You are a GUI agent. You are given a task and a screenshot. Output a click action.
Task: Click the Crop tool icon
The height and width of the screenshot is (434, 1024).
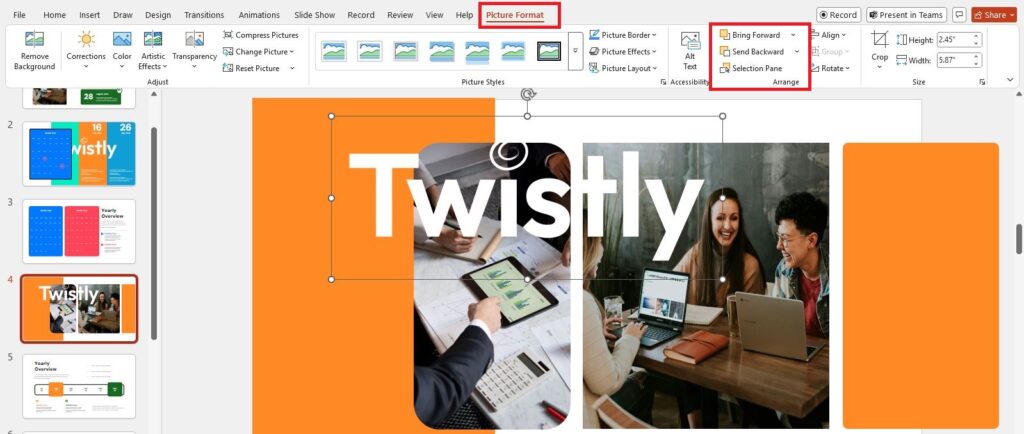coord(880,40)
